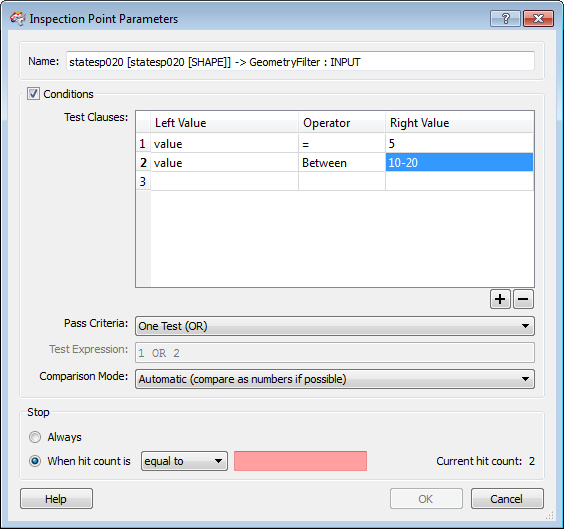Viewport: 564px width, 529px height.
Task: Select the Always radio button
Action: click(35, 437)
